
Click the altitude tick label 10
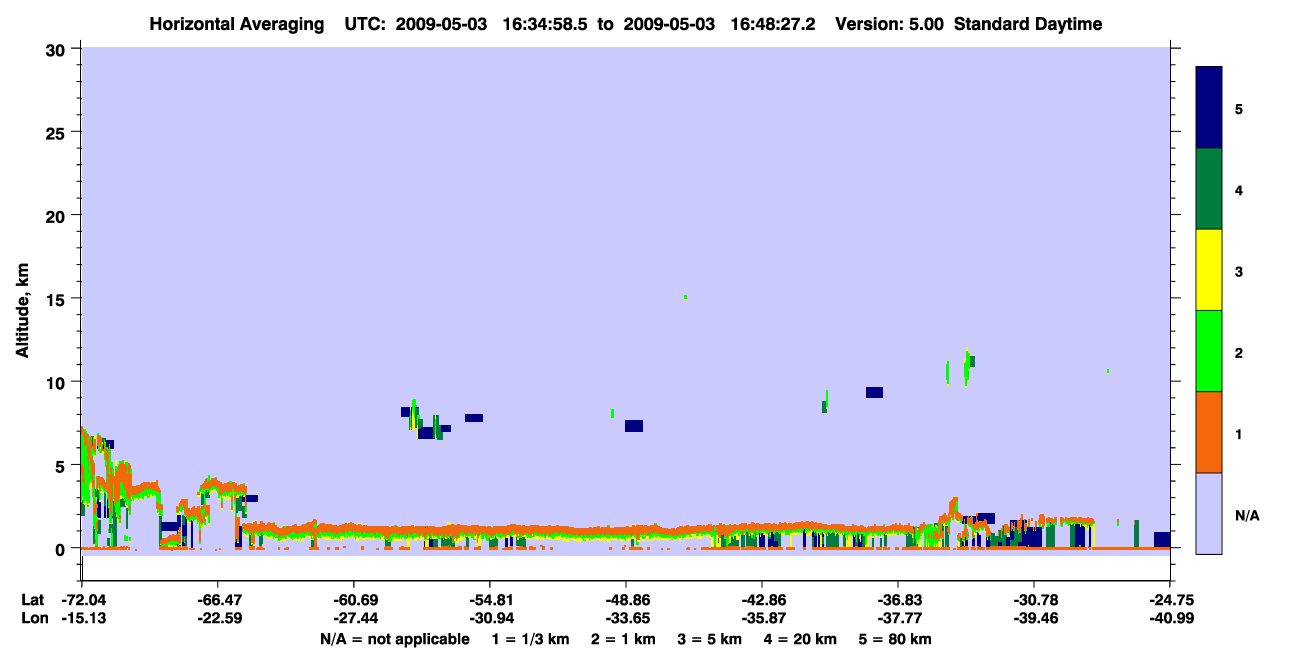pos(56,382)
